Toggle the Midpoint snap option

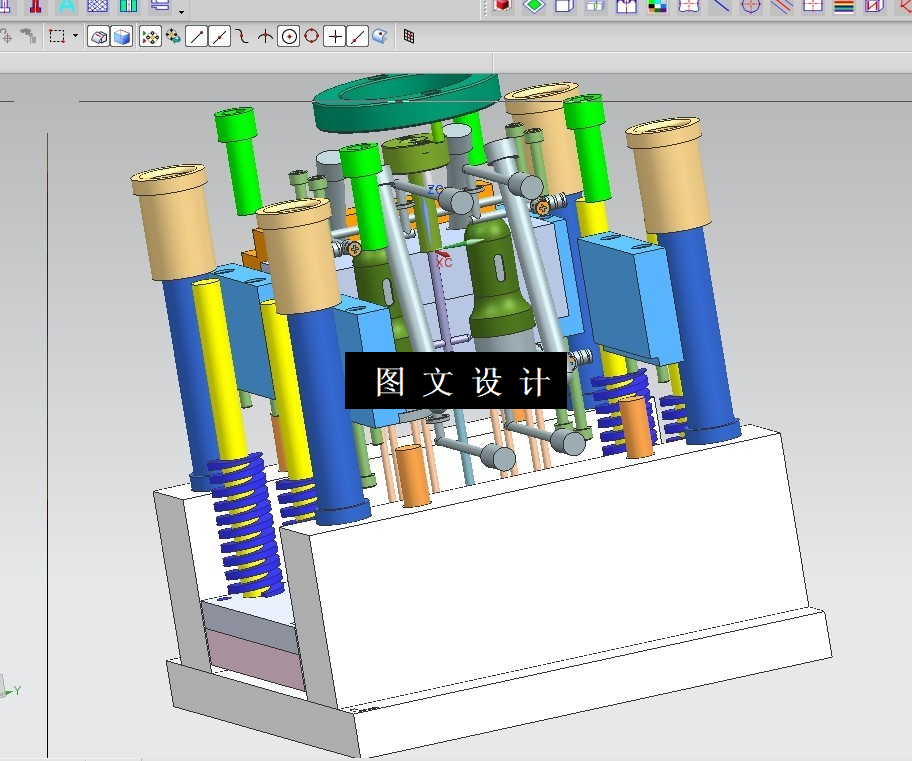(219, 37)
